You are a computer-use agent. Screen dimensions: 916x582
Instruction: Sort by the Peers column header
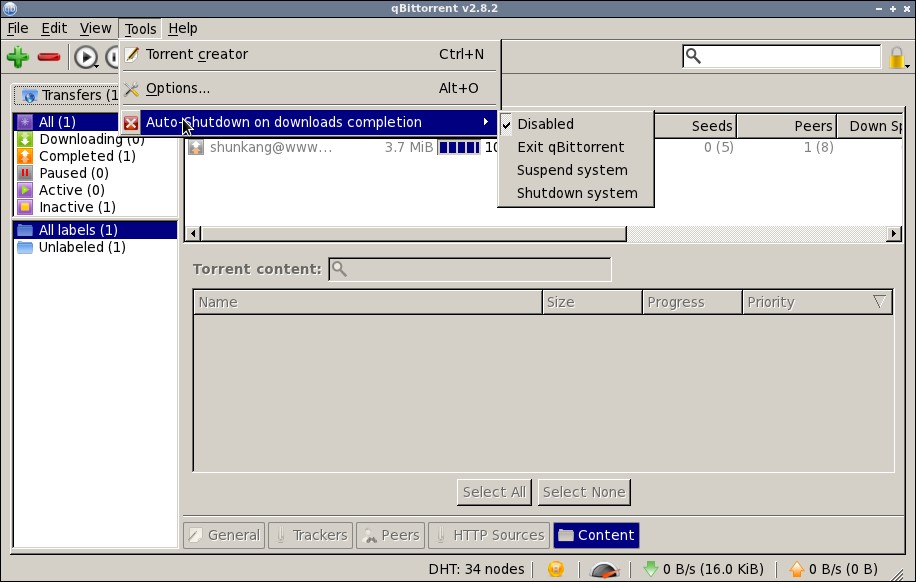click(x=786, y=126)
